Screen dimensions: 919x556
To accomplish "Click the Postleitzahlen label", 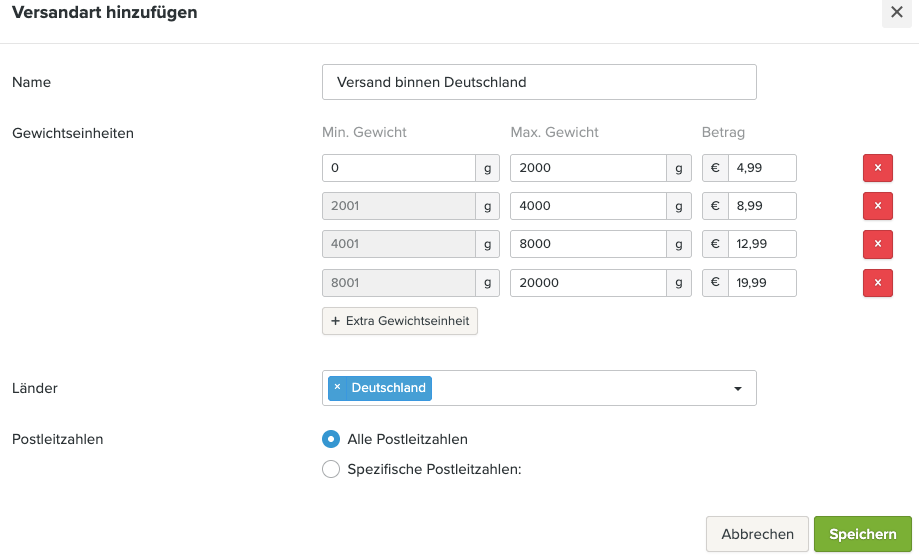I will point(57,439).
